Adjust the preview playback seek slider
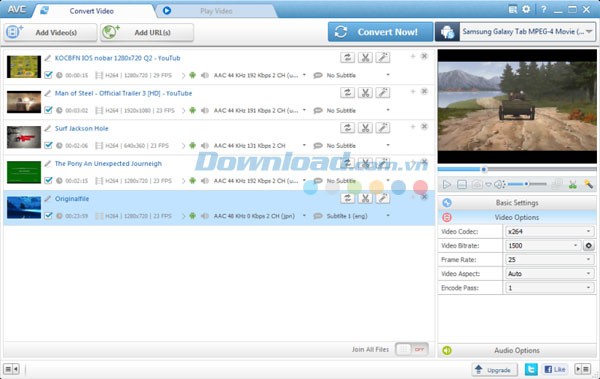The height and width of the screenshot is (379, 600). (x=517, y=169)
